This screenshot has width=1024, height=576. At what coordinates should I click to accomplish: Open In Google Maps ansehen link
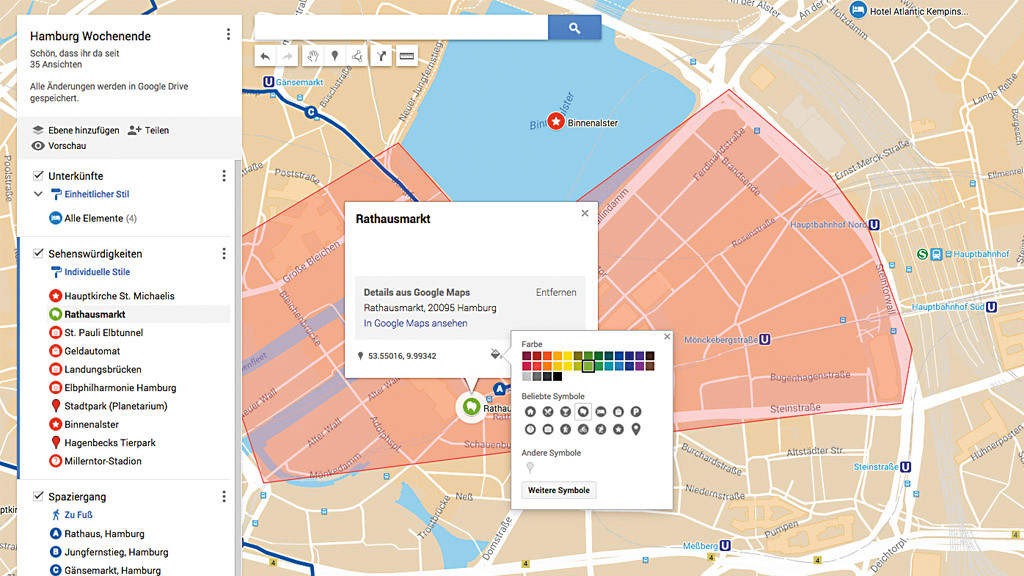coord(415,323)
